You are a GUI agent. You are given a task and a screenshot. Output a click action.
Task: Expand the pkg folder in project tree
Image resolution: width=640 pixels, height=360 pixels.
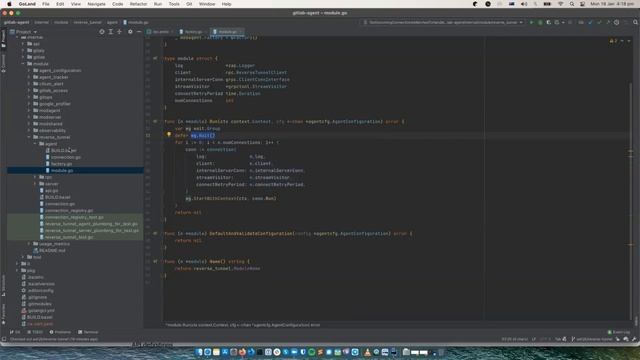tap(17, 270)
